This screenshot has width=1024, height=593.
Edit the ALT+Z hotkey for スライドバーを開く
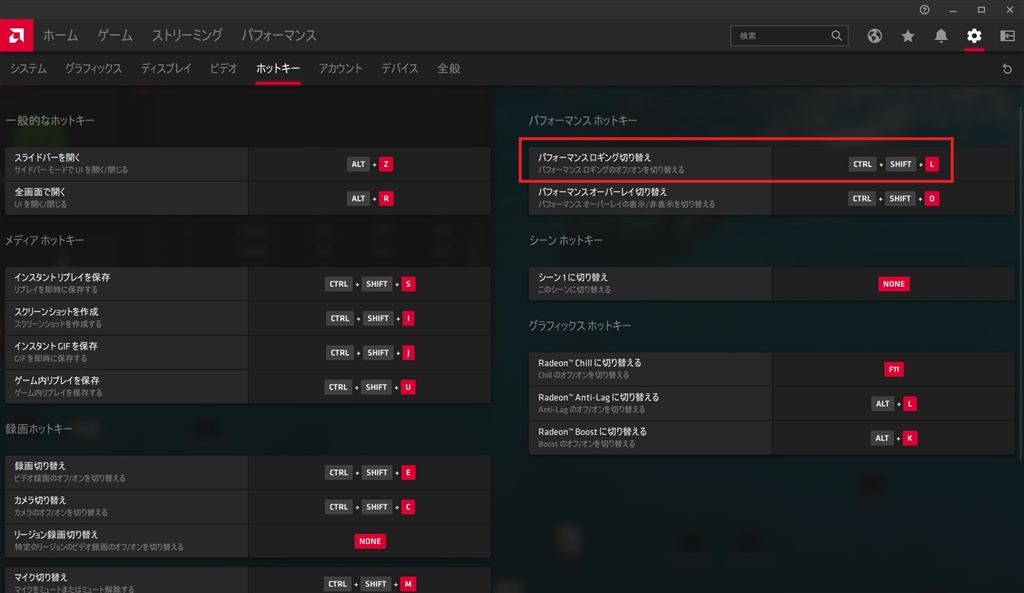(370, 164)
